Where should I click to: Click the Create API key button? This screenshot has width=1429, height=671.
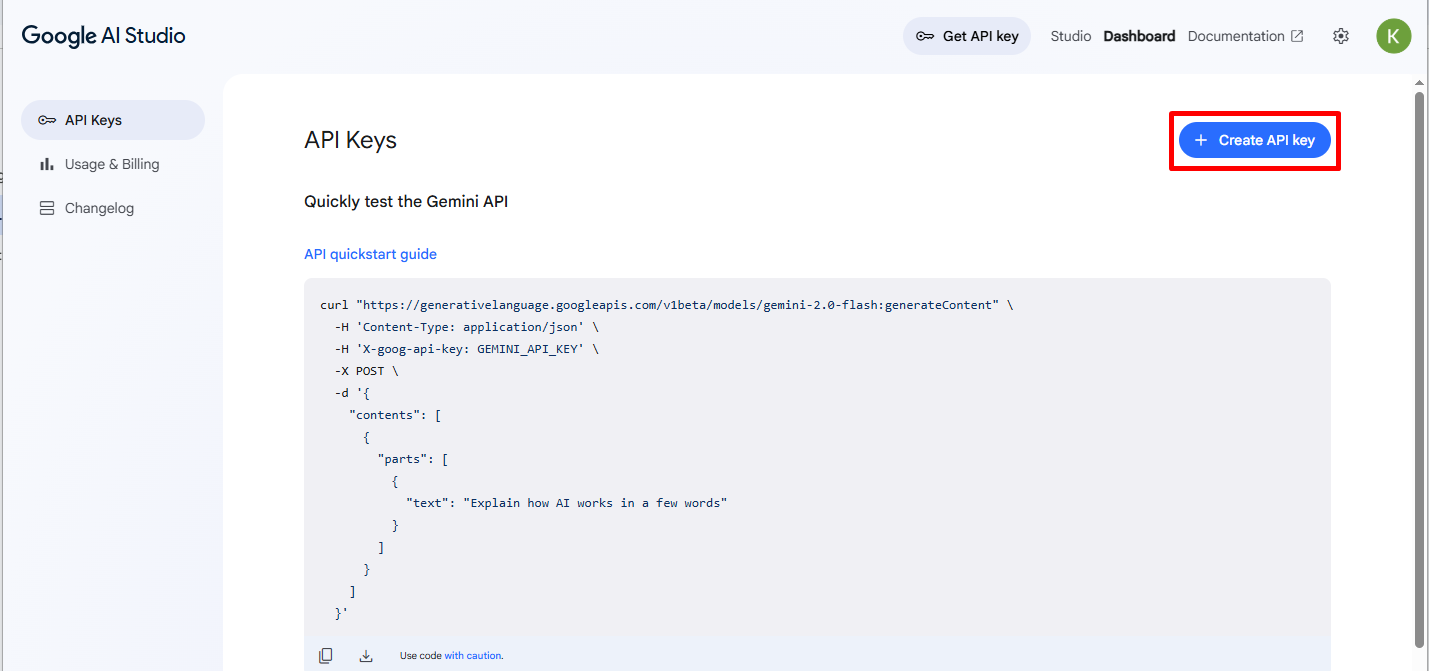pos(1255,140)
